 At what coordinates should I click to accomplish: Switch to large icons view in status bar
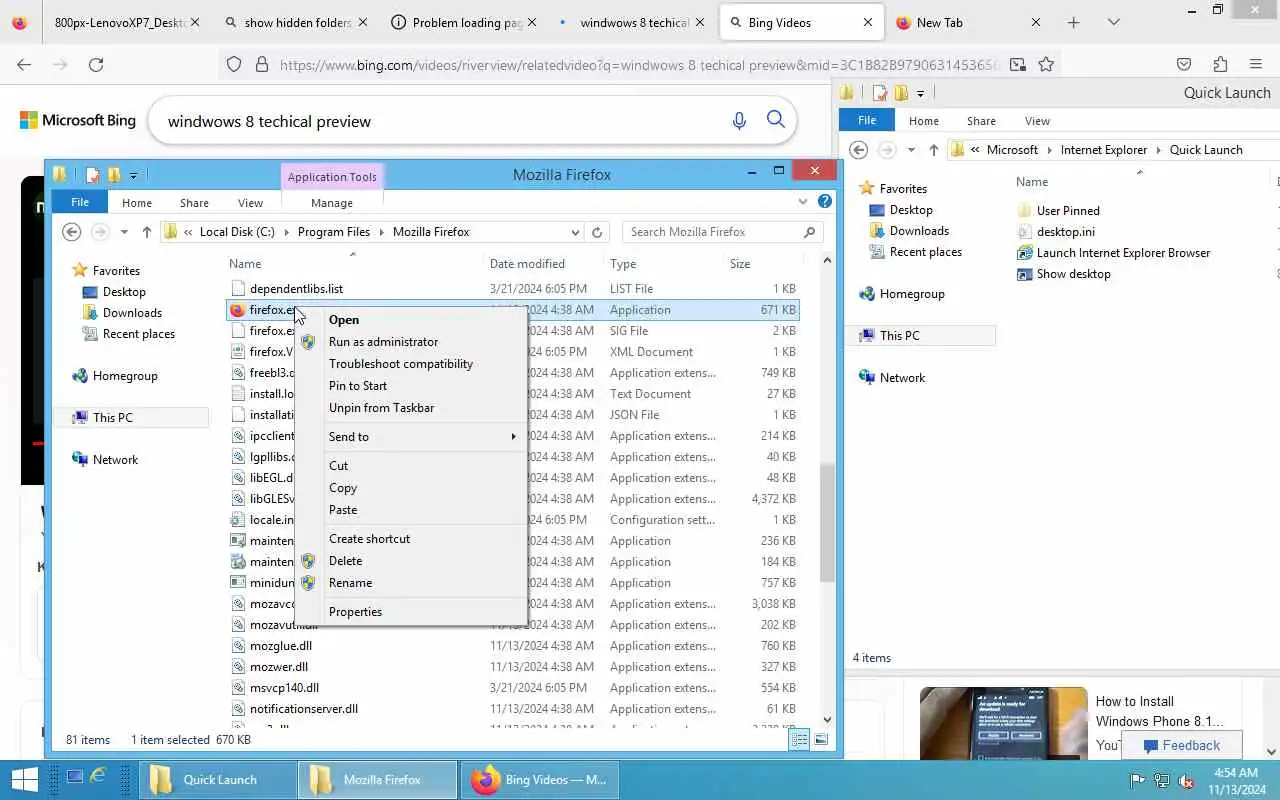click(x=821, y=740)
